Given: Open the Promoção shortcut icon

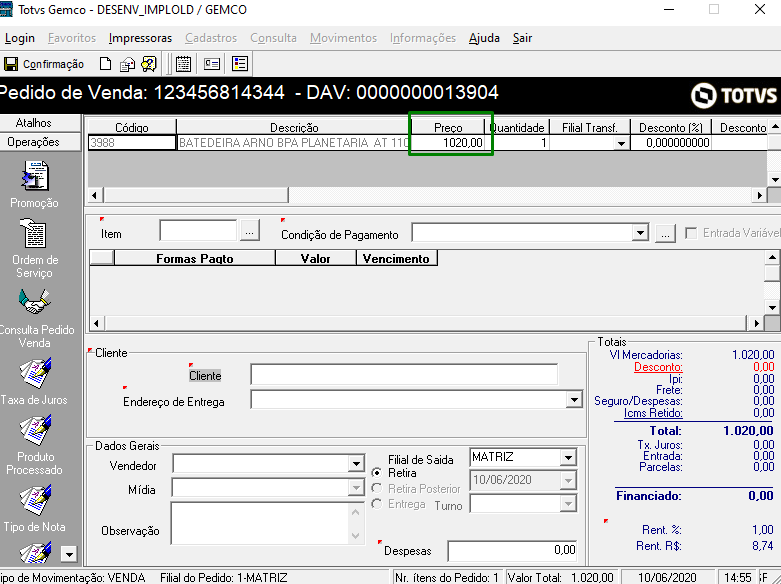Looking at the screenshot, I should (34, 176).
